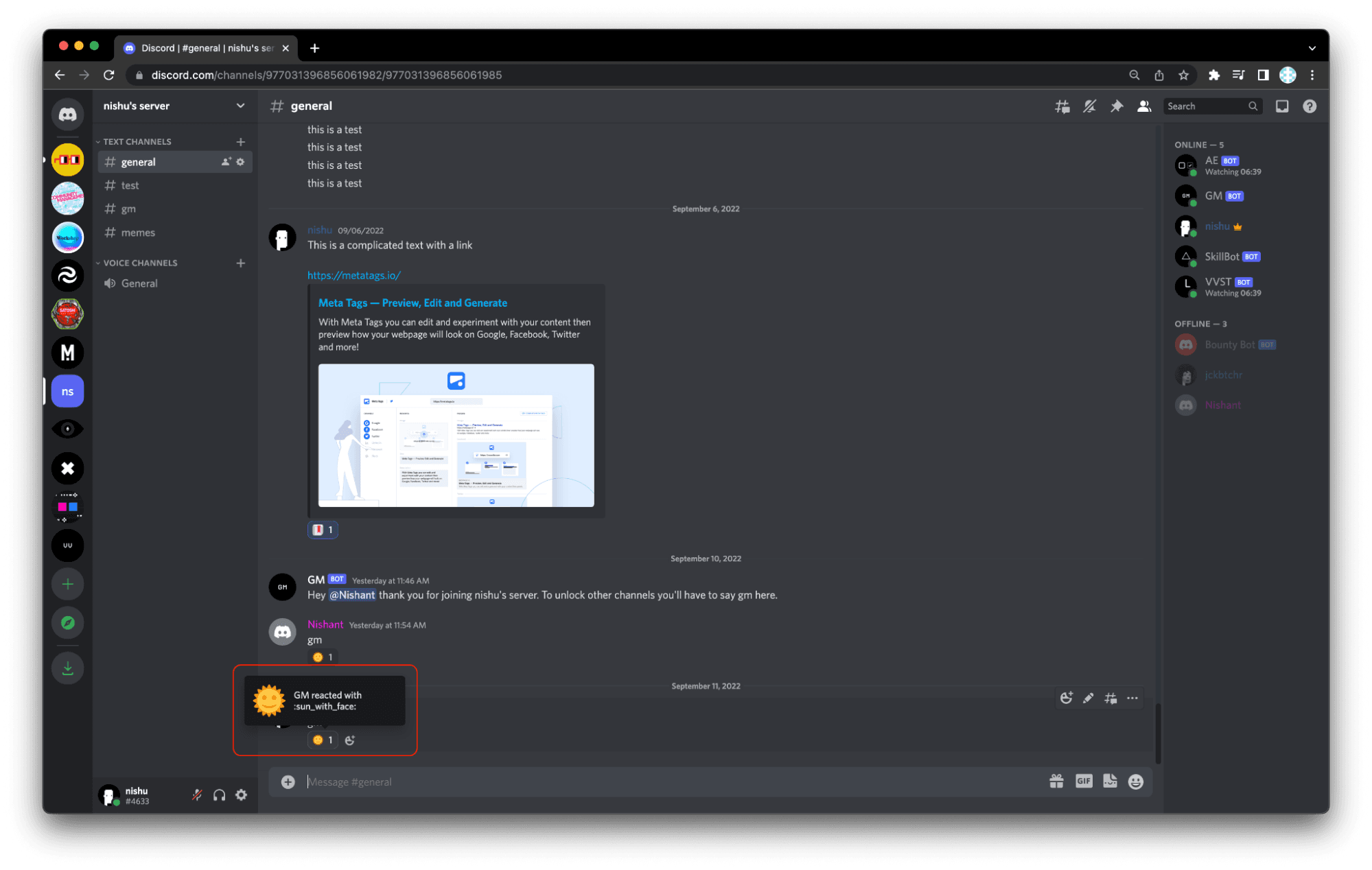
Task: Open the sticker picker icon
Action: pyautogui.click(x=1110, y=781)
